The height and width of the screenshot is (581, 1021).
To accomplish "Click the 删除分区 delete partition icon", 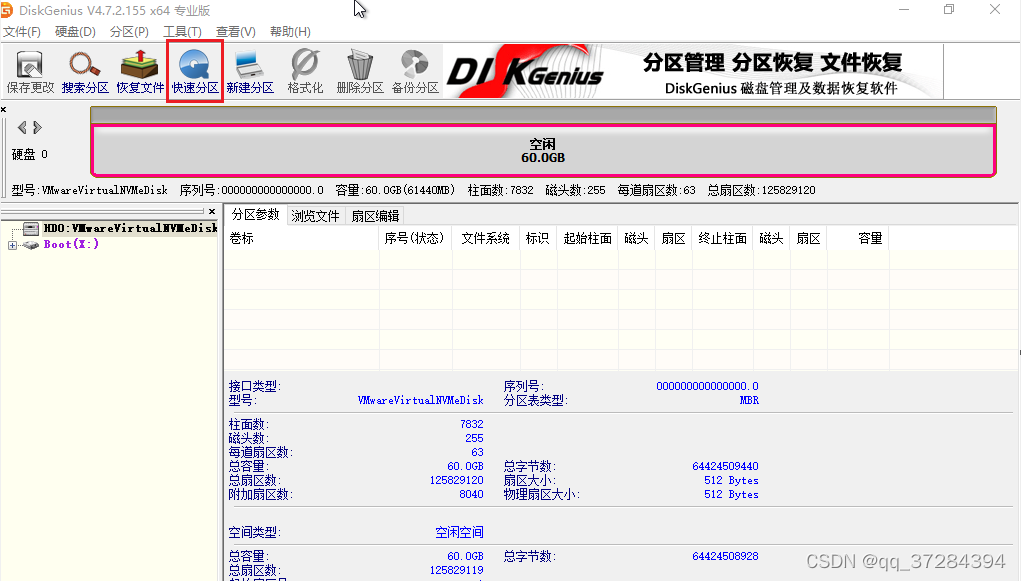I will point(359,72).
